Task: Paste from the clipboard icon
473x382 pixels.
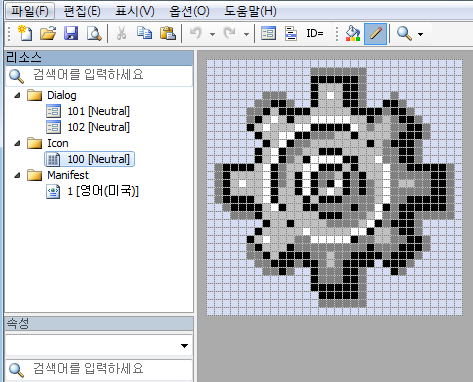Action: [x=168, y=33]
